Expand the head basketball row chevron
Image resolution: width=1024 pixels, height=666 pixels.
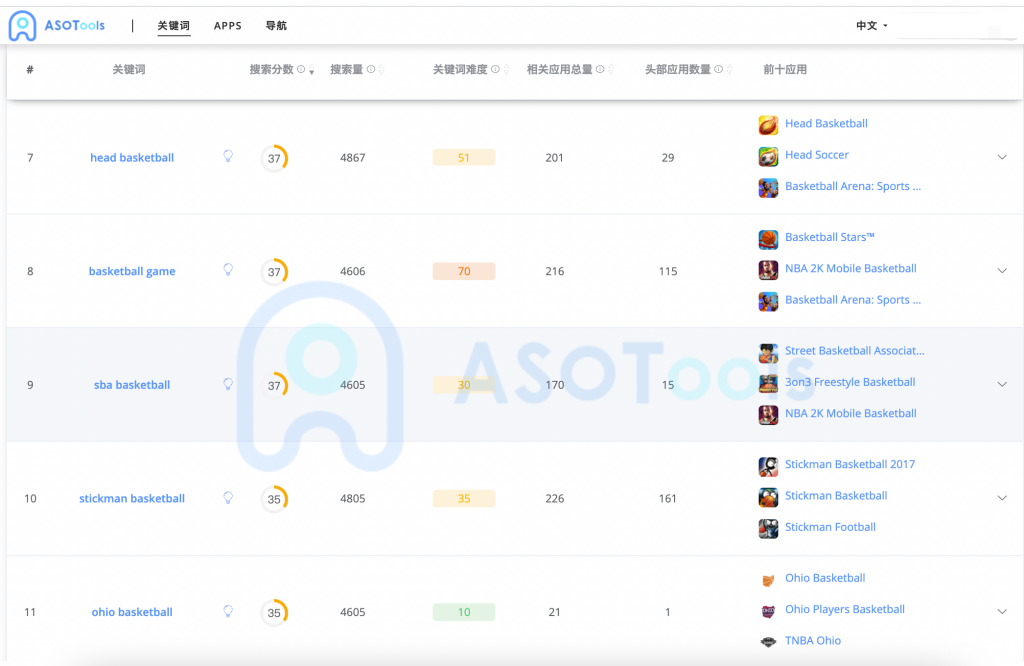(x=1002, y=157)
